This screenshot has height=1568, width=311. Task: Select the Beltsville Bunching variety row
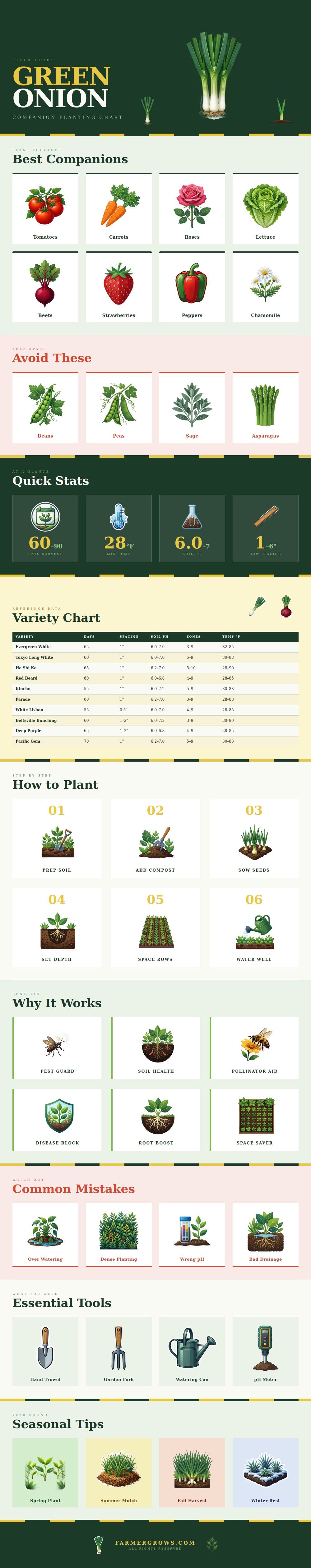[x=155, y=720]
